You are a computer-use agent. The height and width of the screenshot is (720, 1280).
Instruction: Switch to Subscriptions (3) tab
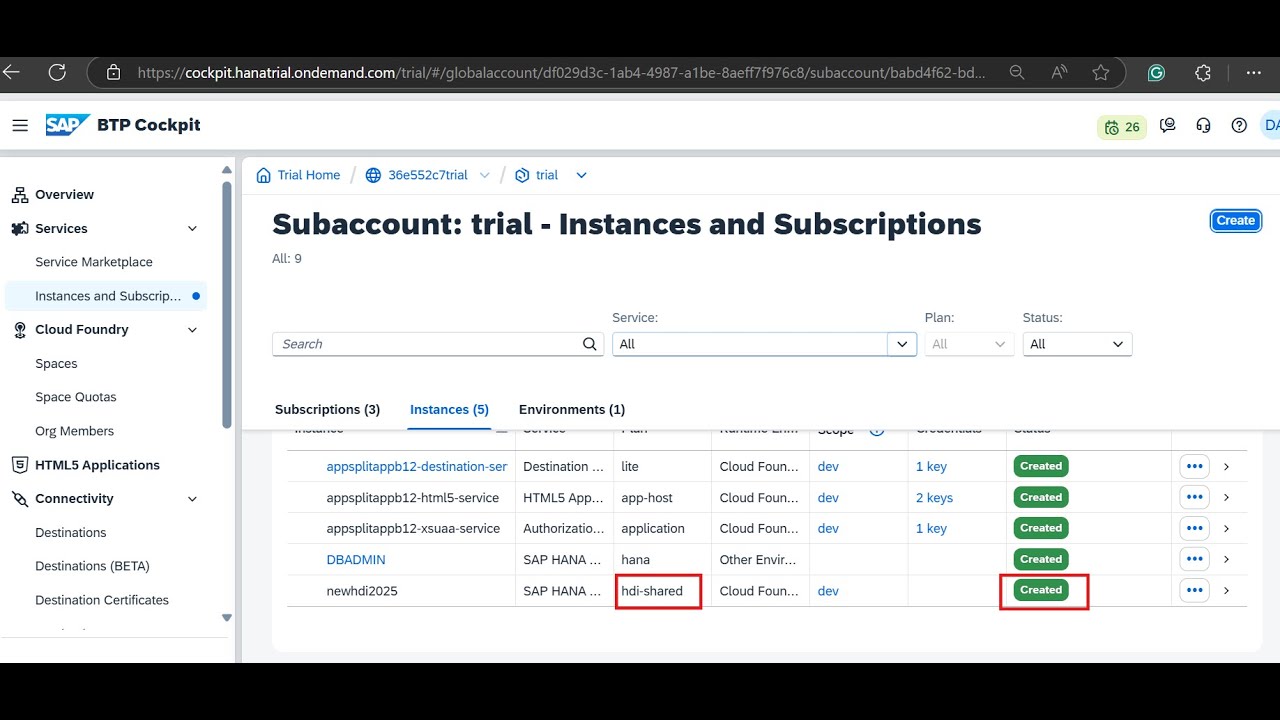pos(327,410)
